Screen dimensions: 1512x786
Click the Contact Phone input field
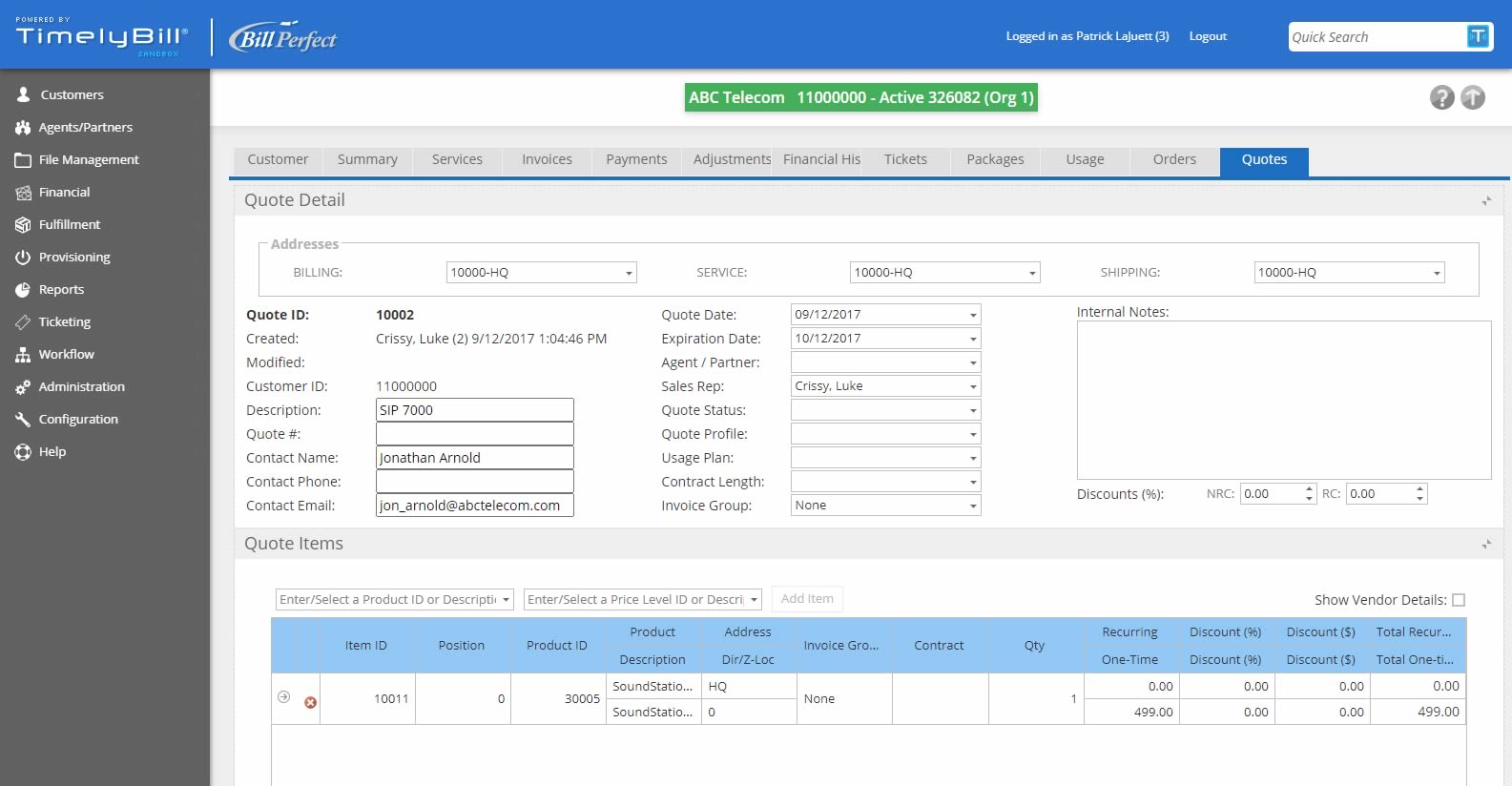coord(474,482)
